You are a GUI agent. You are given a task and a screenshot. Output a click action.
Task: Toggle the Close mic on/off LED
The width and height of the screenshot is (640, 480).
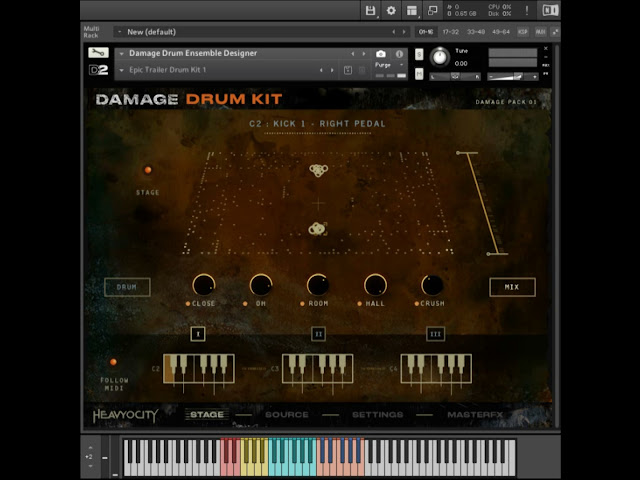(x=188, y=304)
